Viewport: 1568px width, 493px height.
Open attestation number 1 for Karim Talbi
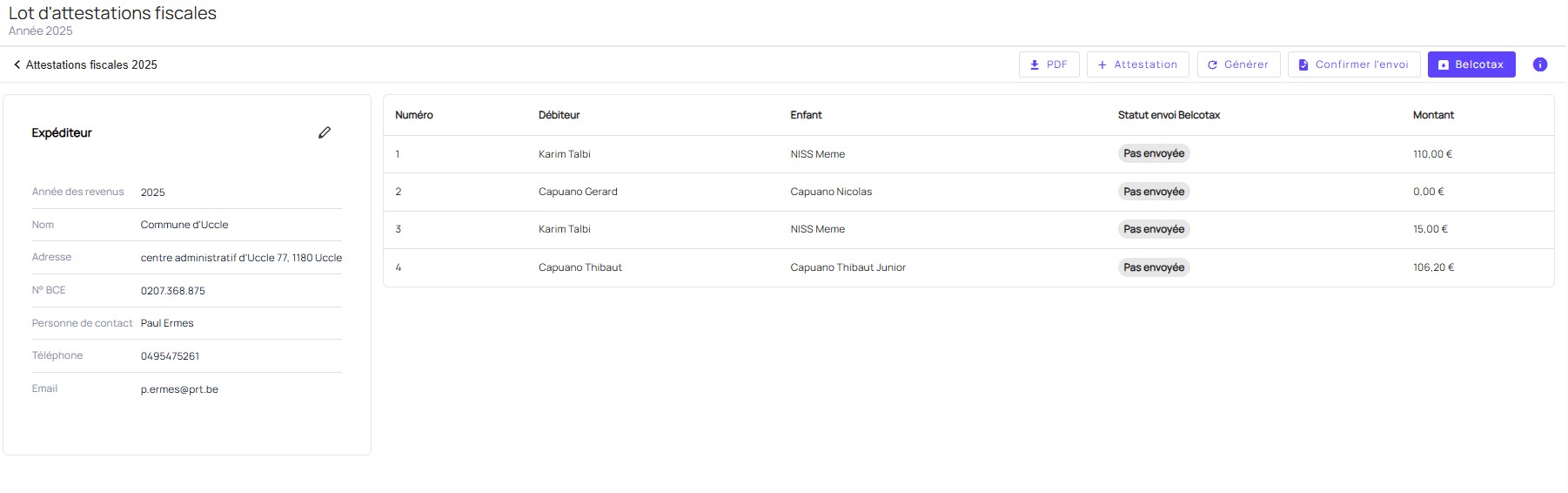coord(564,154)
